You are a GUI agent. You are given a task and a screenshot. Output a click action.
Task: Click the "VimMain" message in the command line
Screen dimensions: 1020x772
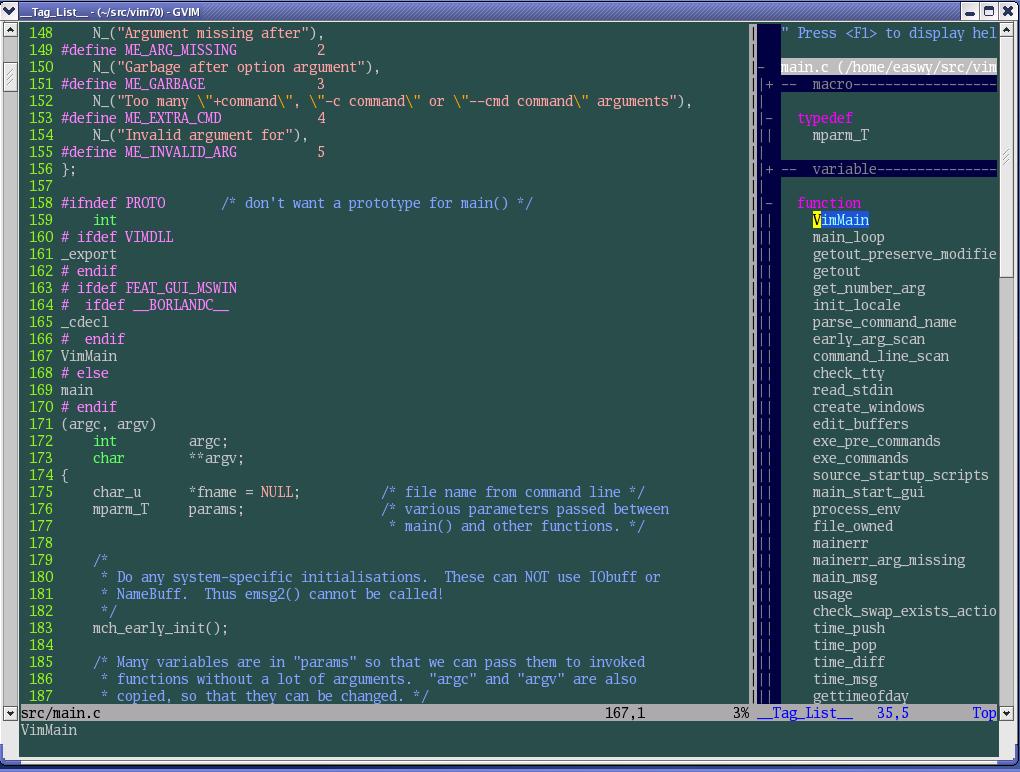click(49, 730)
